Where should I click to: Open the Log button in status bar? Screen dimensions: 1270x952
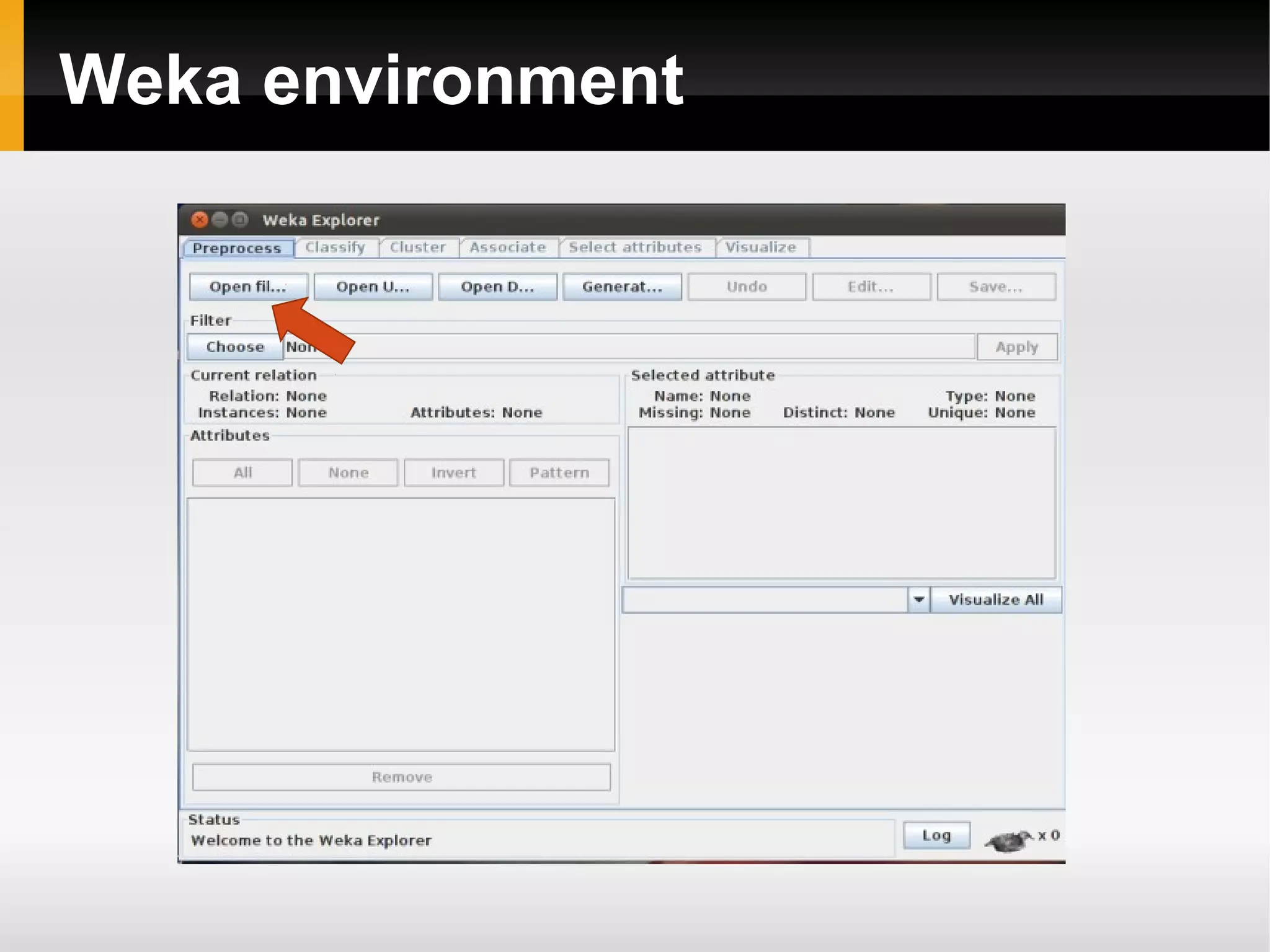(x=936, y=835)
